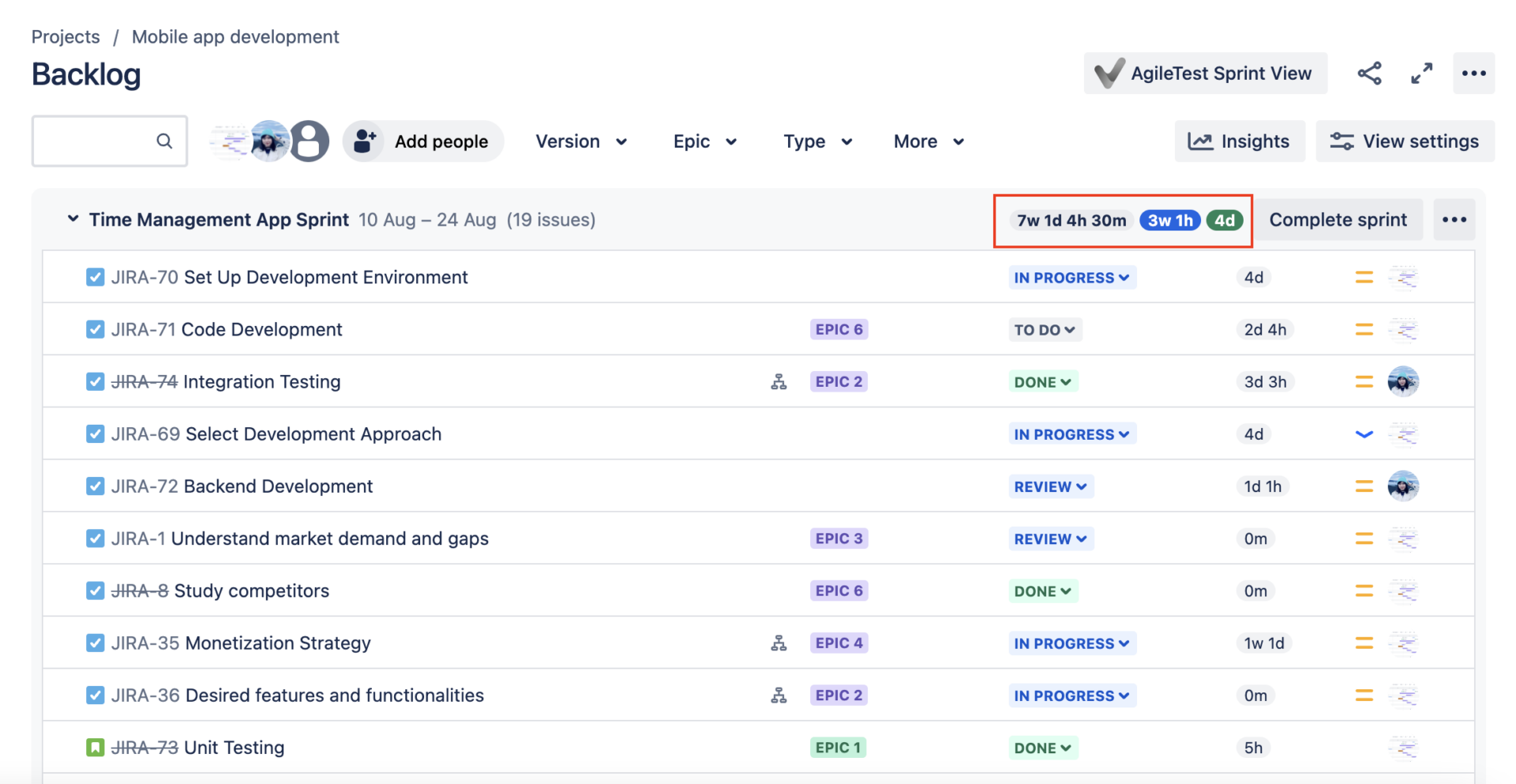1516x784 pixels.
Task: Check the checkbox on JIRA-70
Action: click(x=95, y=277)
